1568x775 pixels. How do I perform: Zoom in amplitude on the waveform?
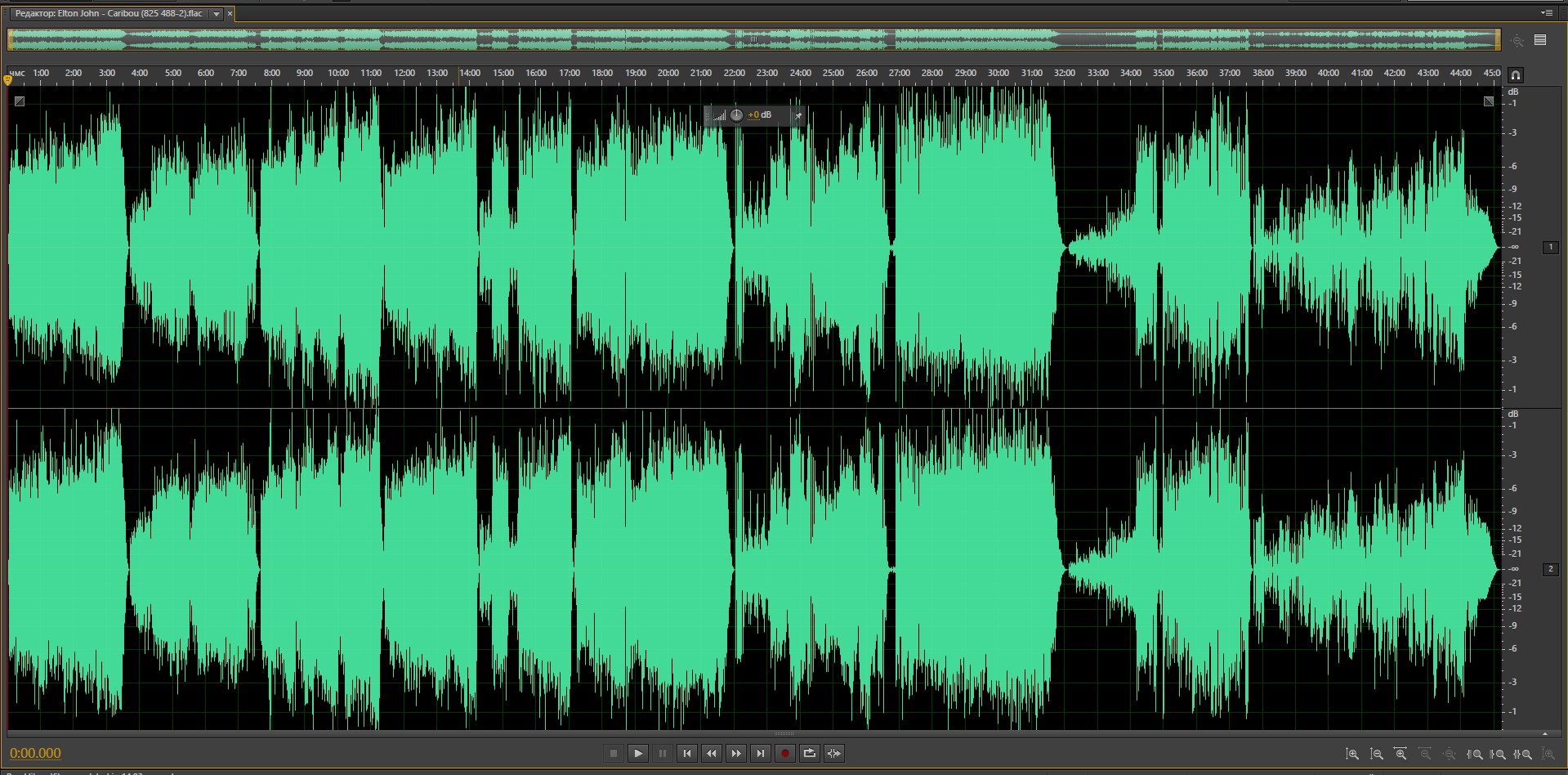[1352, 754]
